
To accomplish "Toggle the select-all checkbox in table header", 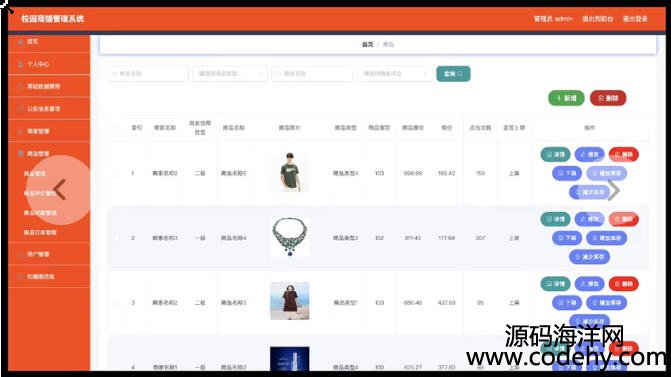I will point(116,128).
